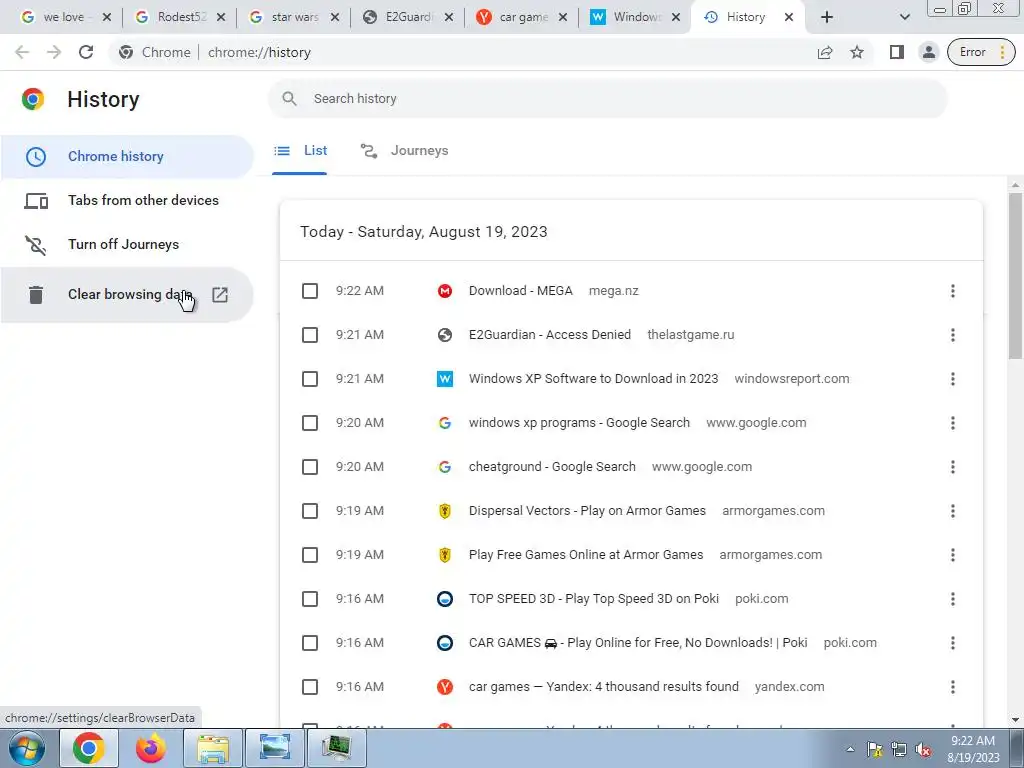Open the Download - MEGA history link
The width and height of the screenshot is (1024, 768).
[x=520, y=291]
